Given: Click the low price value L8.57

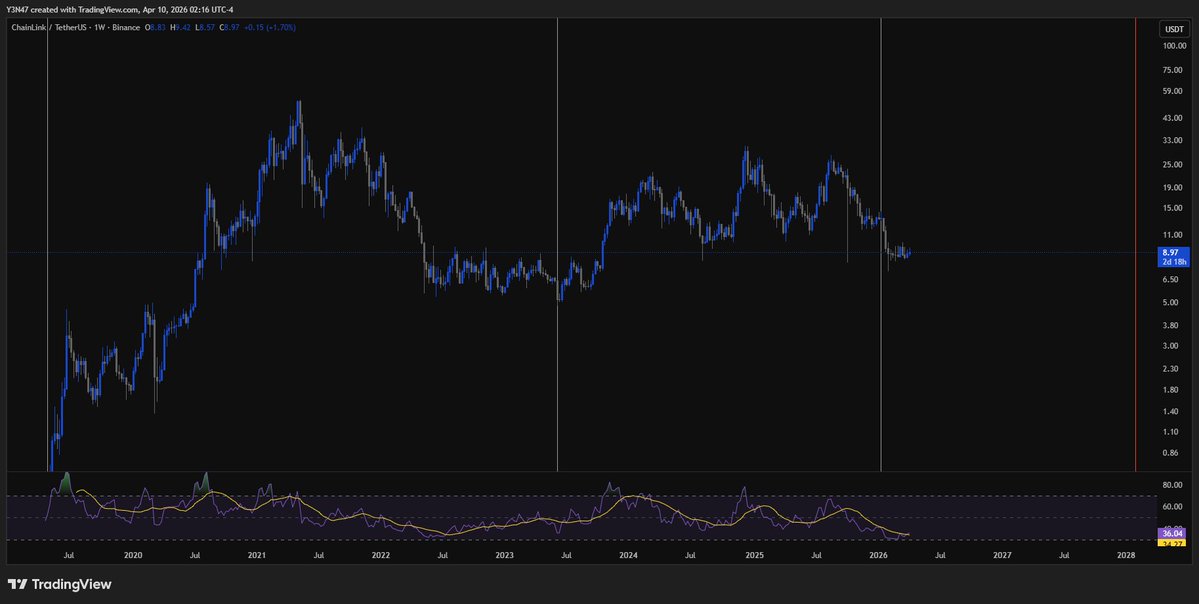Looking at the screenshot, I should click(203, 28).
